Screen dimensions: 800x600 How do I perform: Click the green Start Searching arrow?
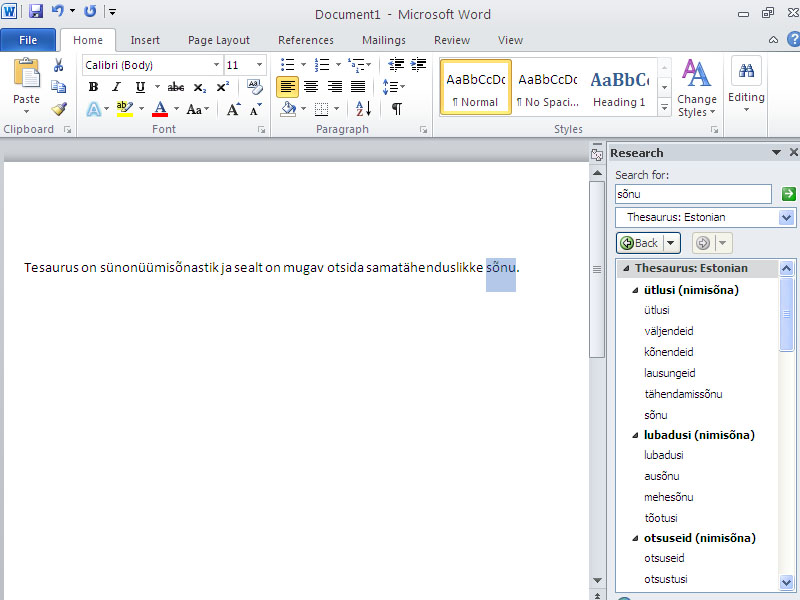pos(788,194)
